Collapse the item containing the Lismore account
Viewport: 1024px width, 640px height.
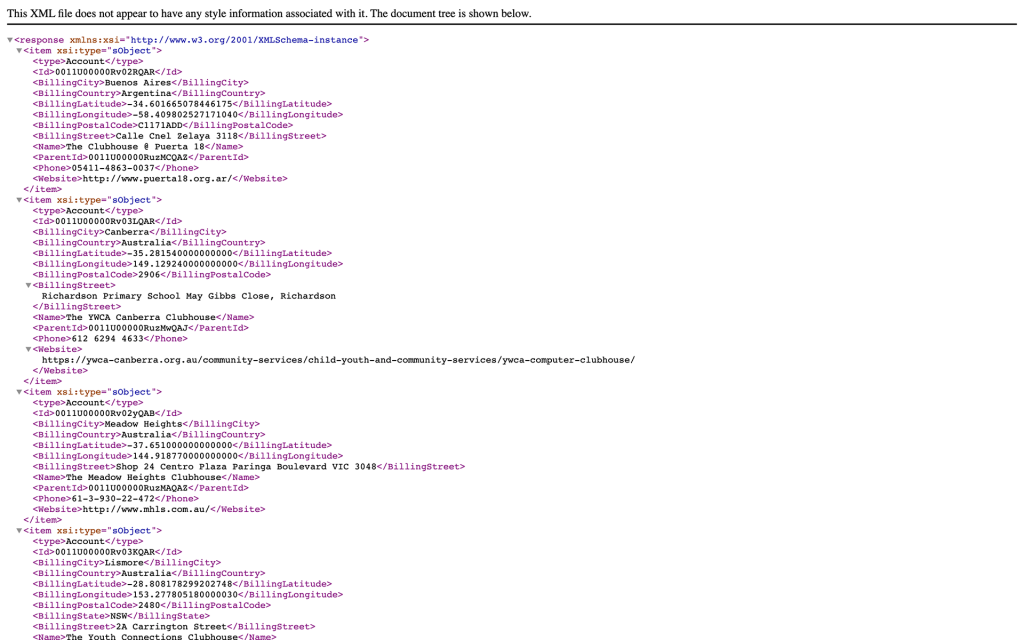19,531
